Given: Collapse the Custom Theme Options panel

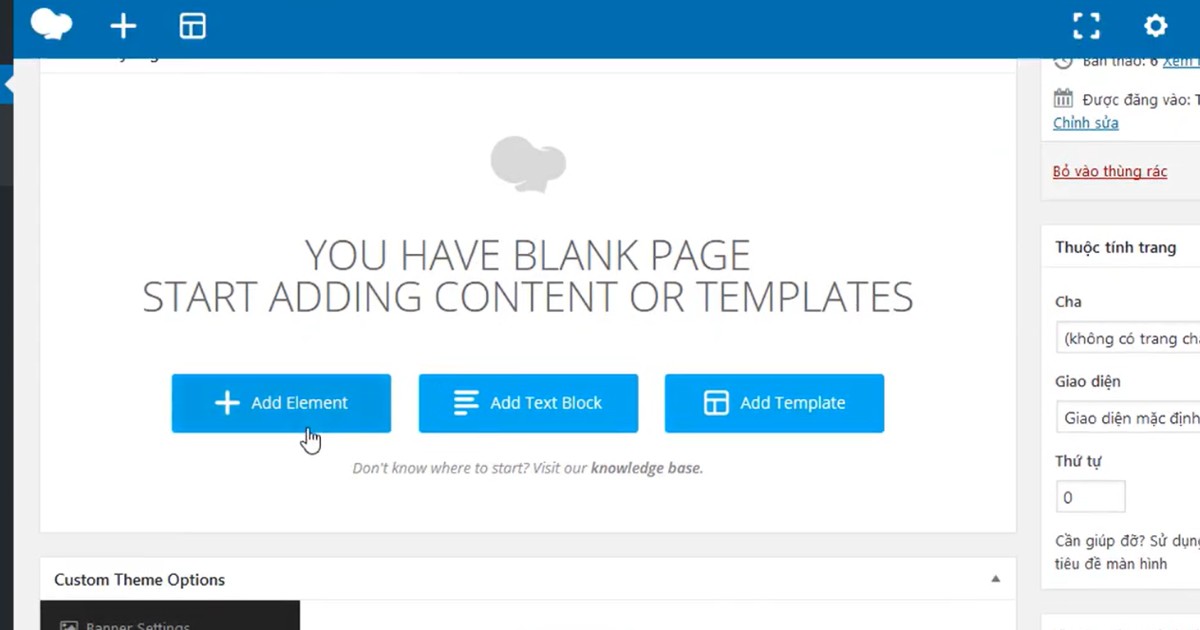Looking at the screenshot, I should pyautogui.click(x=995, y=578).
